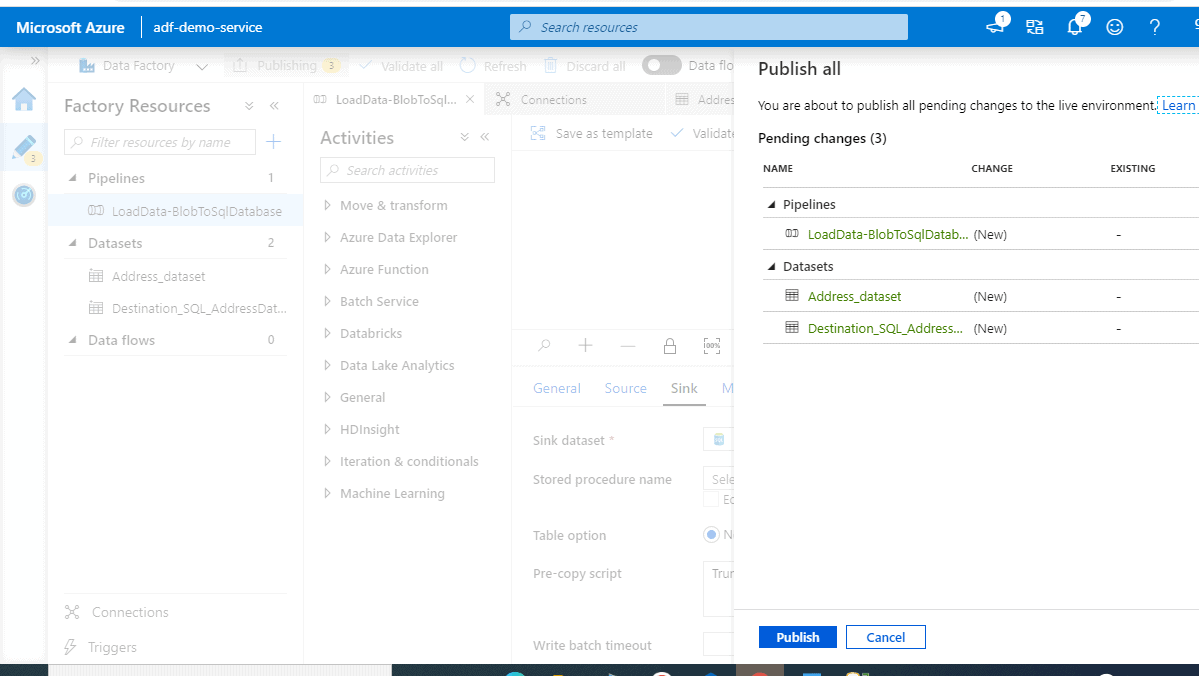Expand the Move & transform activities group
The image size is (1199, 676).
[x=327, y=206]
